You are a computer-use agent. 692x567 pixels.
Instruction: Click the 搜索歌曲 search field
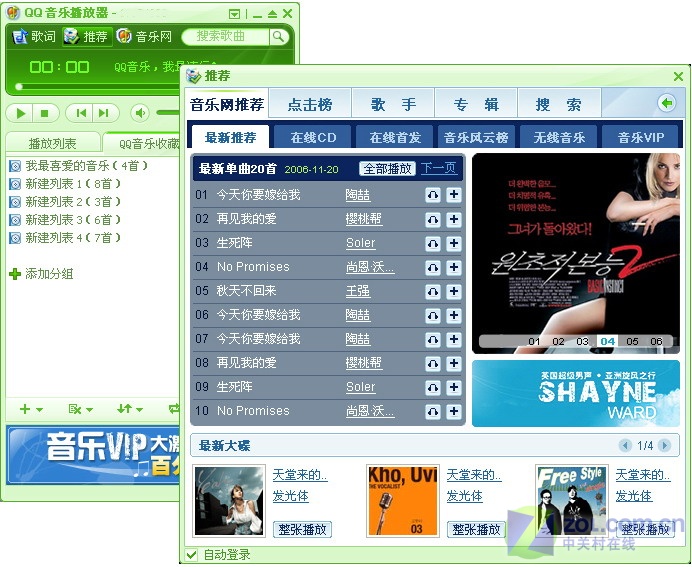pos(225,37)
